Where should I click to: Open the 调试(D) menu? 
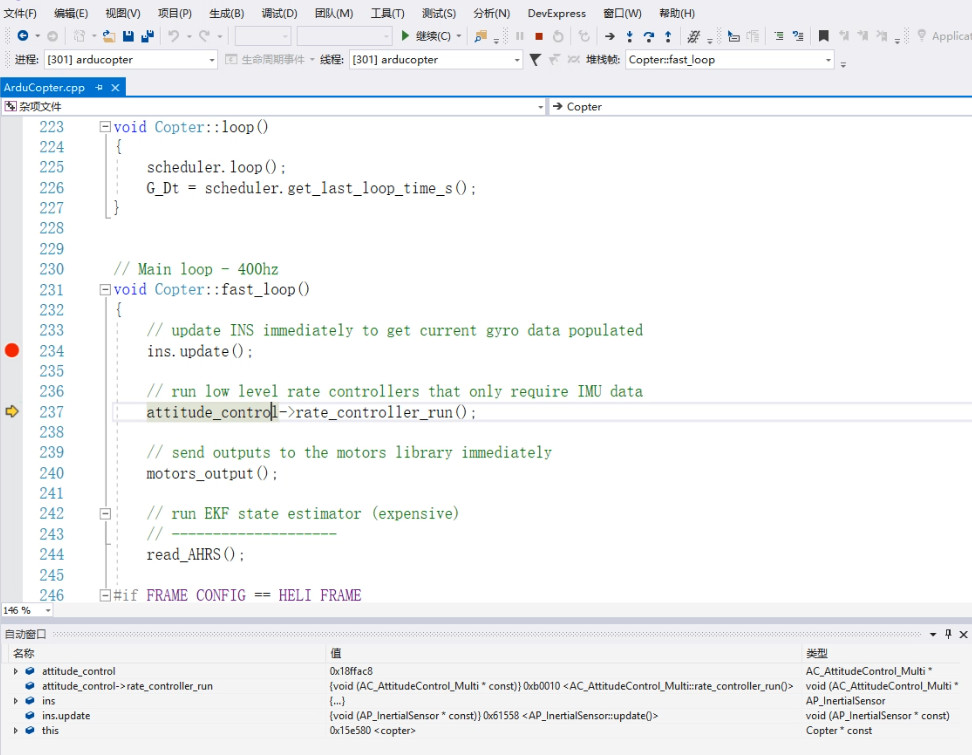[x=279, y=13]
